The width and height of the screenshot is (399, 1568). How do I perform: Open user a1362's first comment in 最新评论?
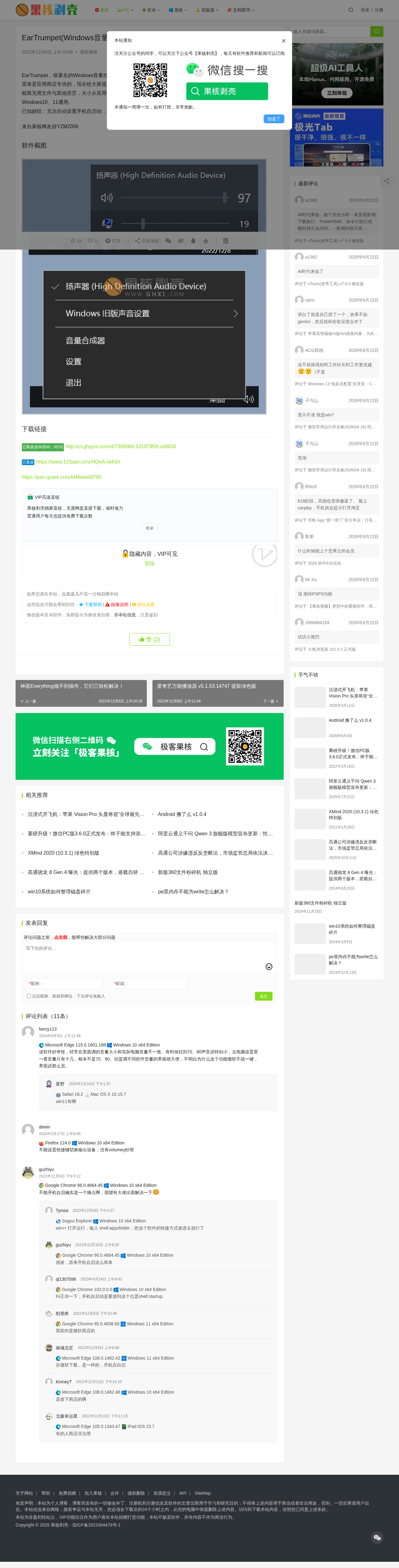point(336,222)
